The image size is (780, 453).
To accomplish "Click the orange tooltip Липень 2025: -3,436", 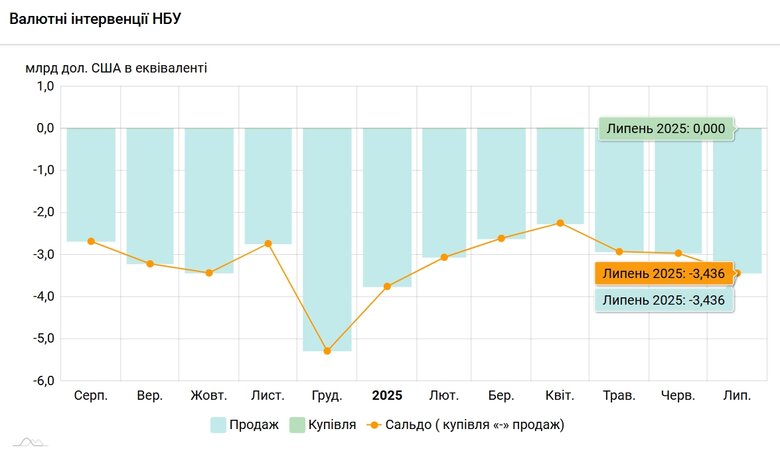I will [664, 273].
